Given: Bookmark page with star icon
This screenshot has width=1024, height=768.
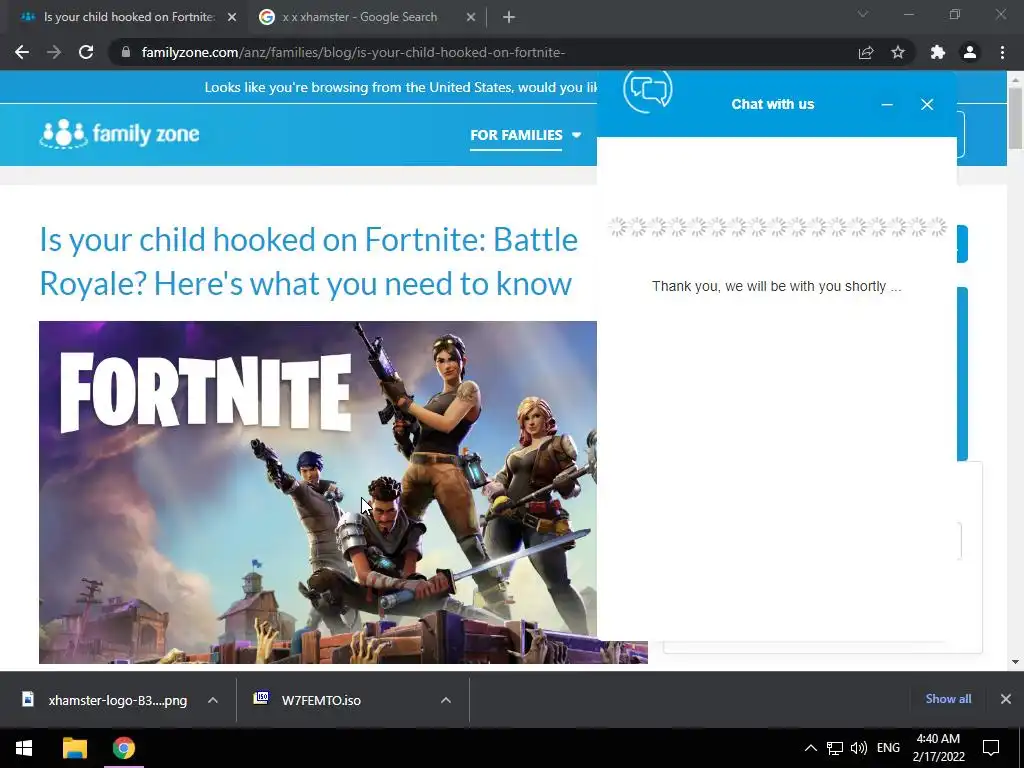Looking at the screenshot, I should tap(898, 52).
